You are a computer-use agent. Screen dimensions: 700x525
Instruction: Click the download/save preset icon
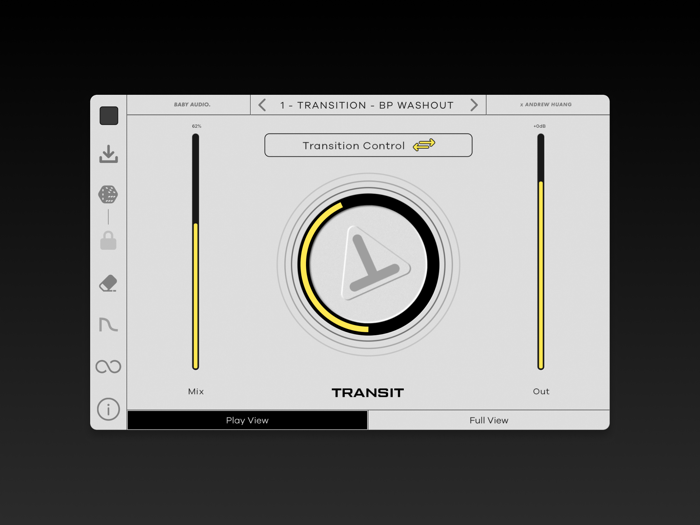[x=108, y=154]
